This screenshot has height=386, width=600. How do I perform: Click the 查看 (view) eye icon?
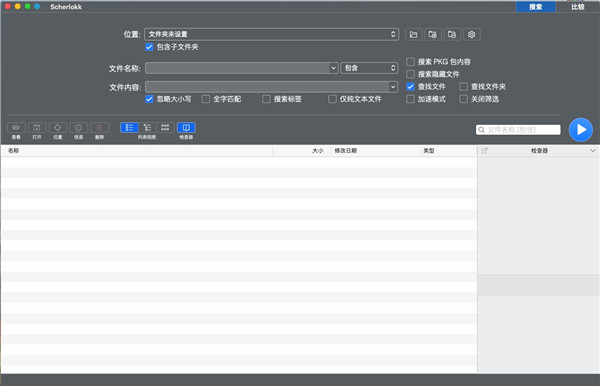click(x=16, y=127)
